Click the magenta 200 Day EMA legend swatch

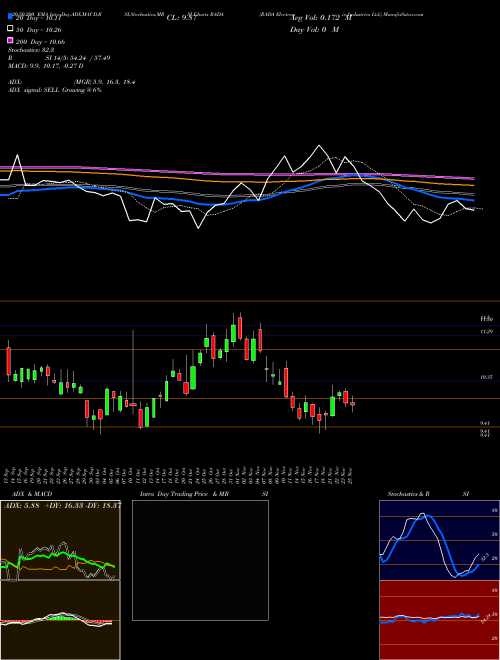pyautogui.click(x=11, y=41)
